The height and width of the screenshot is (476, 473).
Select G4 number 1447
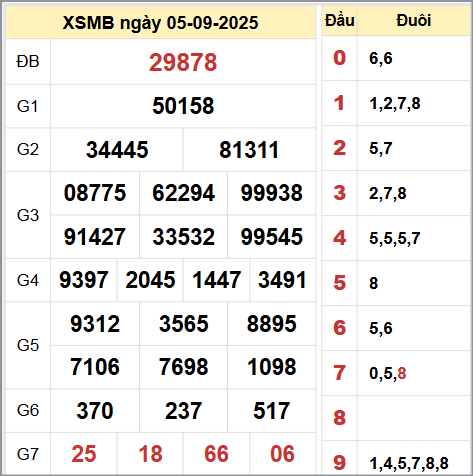216,280
